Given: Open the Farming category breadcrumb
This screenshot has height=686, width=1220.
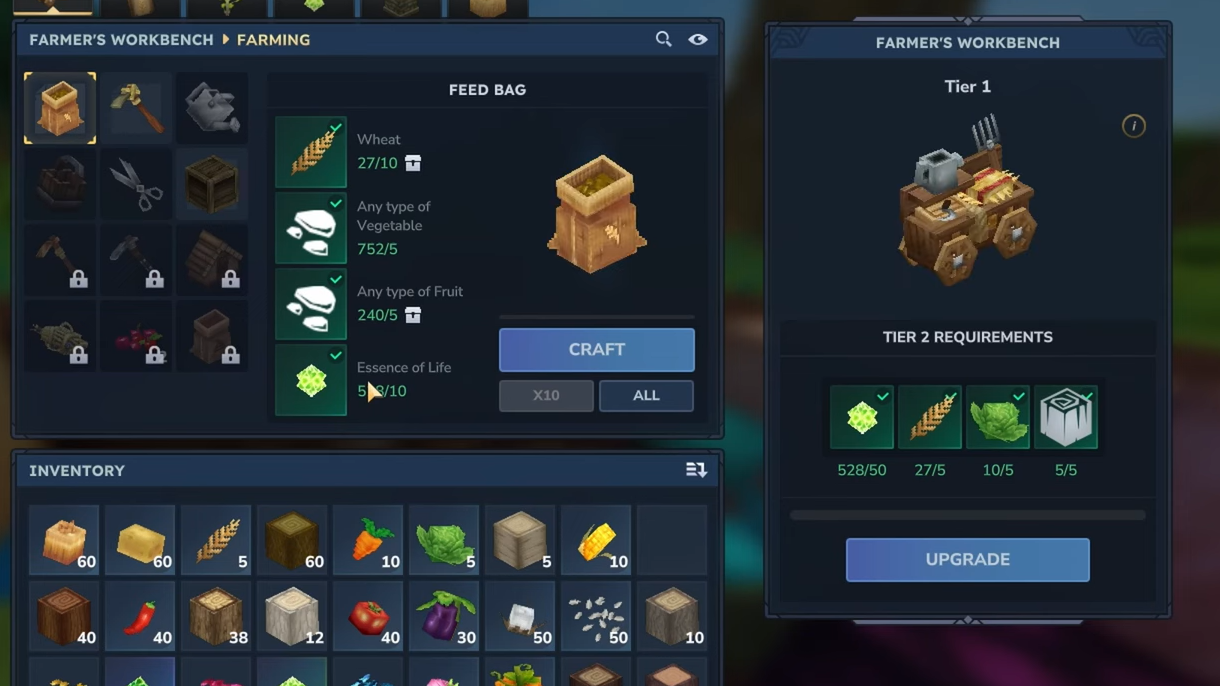Looking at the screenshot, I should (x=273, y=40).
